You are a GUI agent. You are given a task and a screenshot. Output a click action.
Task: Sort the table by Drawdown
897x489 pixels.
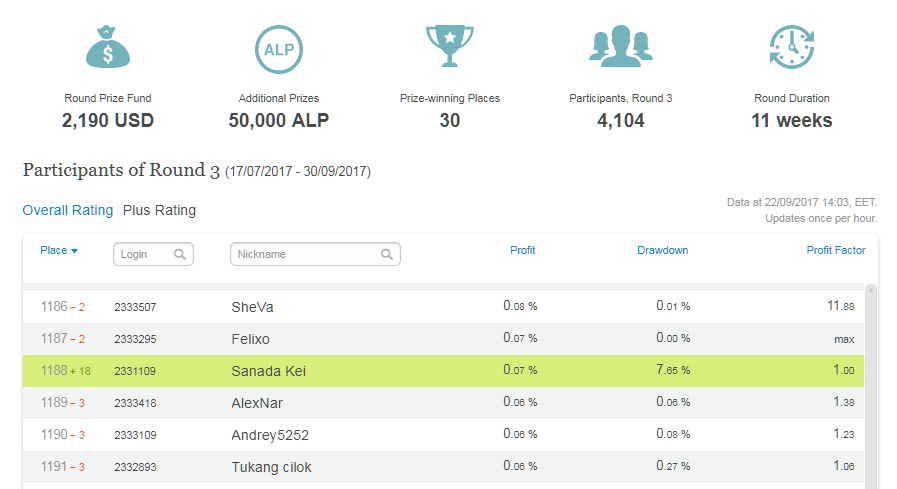[662, 251]
